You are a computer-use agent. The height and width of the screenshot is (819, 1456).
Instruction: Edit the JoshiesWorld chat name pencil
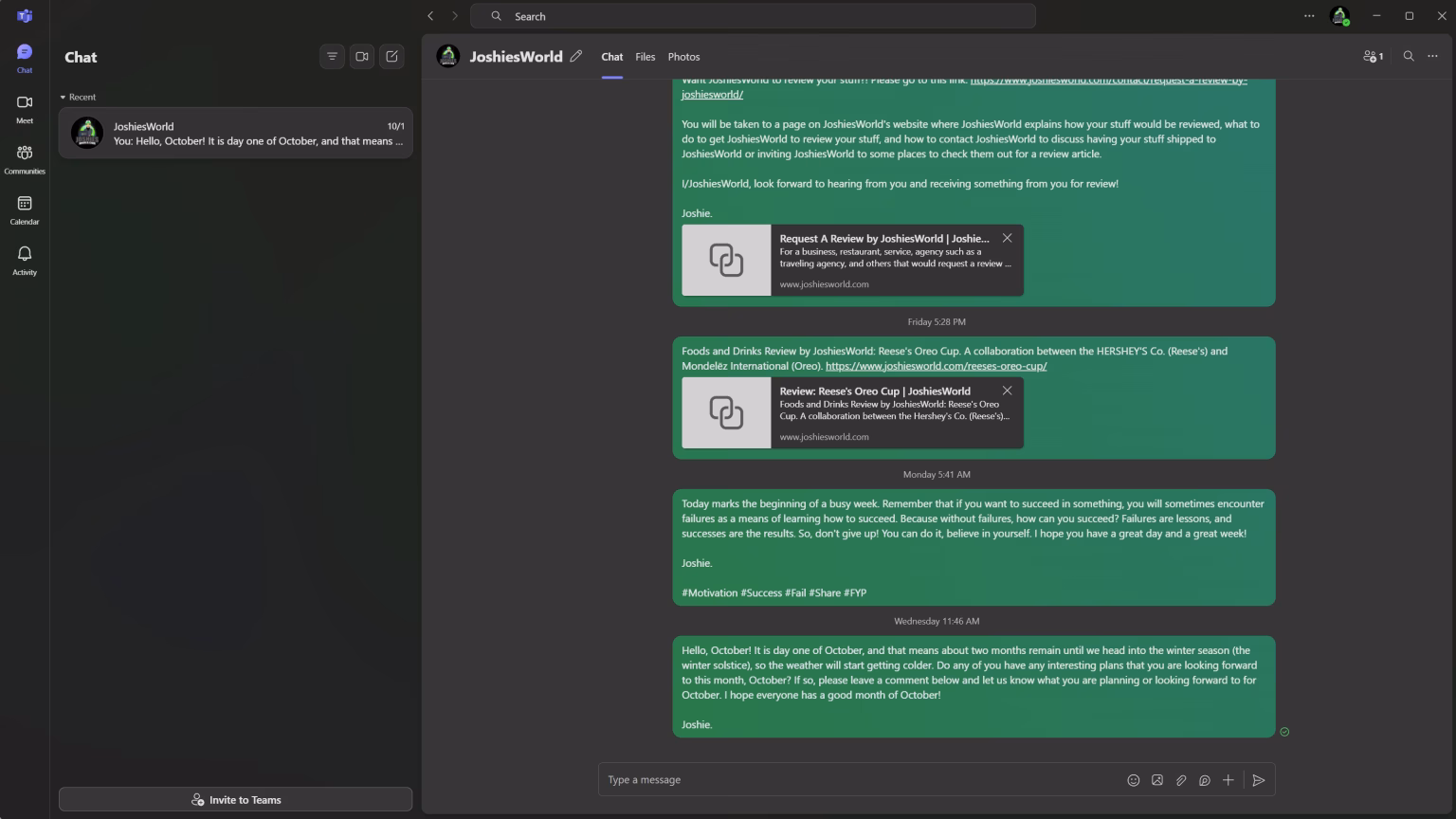(x=575, y=57)
